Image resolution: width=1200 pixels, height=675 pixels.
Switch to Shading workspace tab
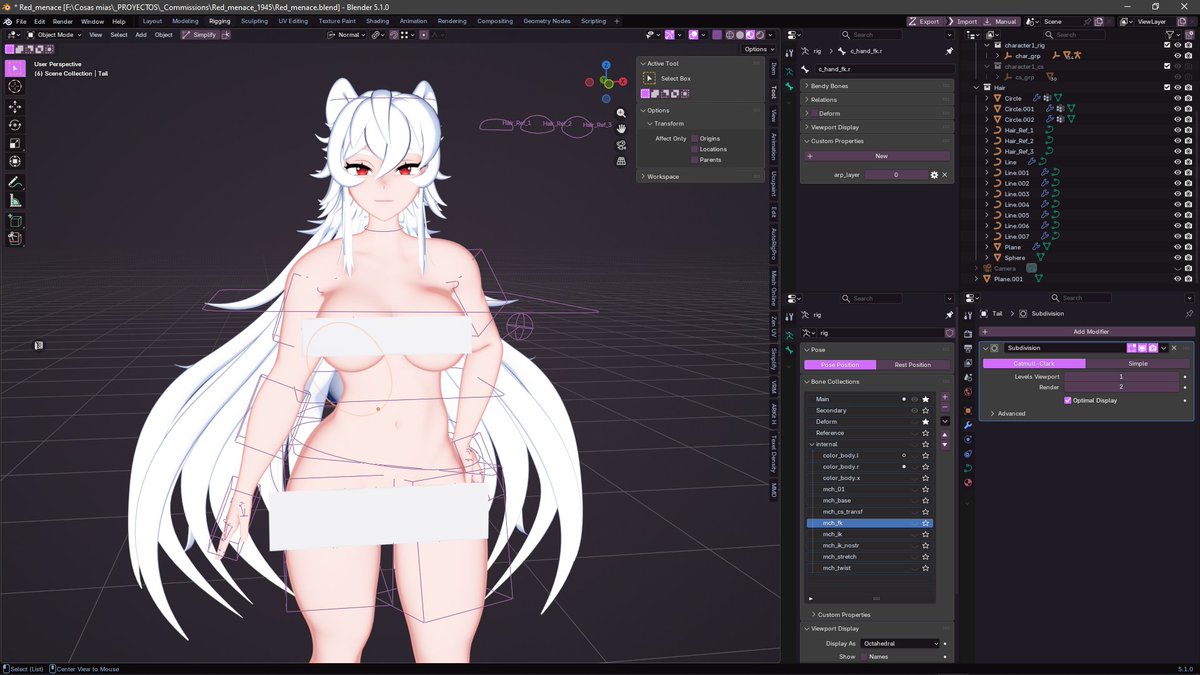point(377,21)
